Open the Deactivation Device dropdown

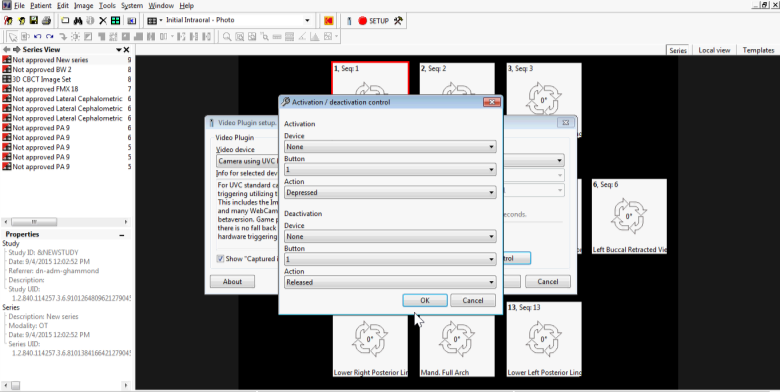click(x=390, y=236)
